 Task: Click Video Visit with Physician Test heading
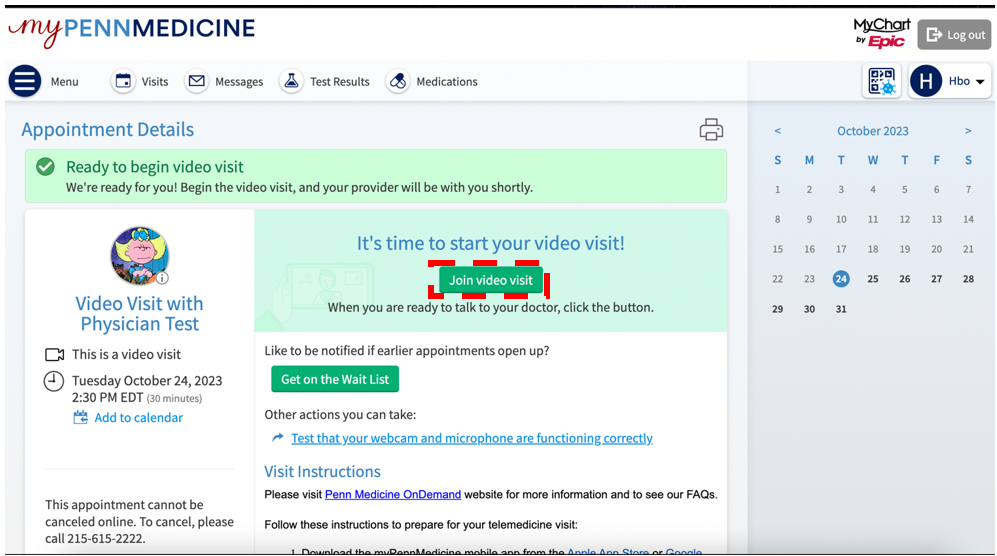tap(139, 313)
